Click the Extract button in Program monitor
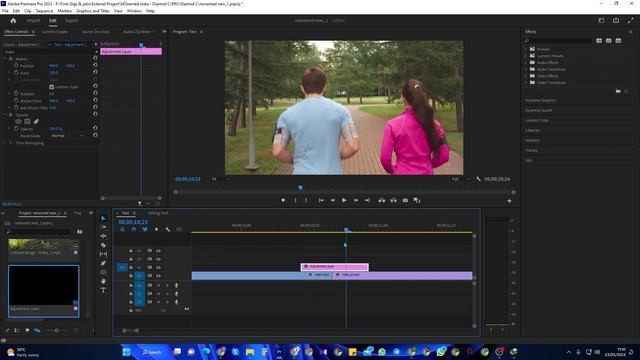 coord(393,200)
